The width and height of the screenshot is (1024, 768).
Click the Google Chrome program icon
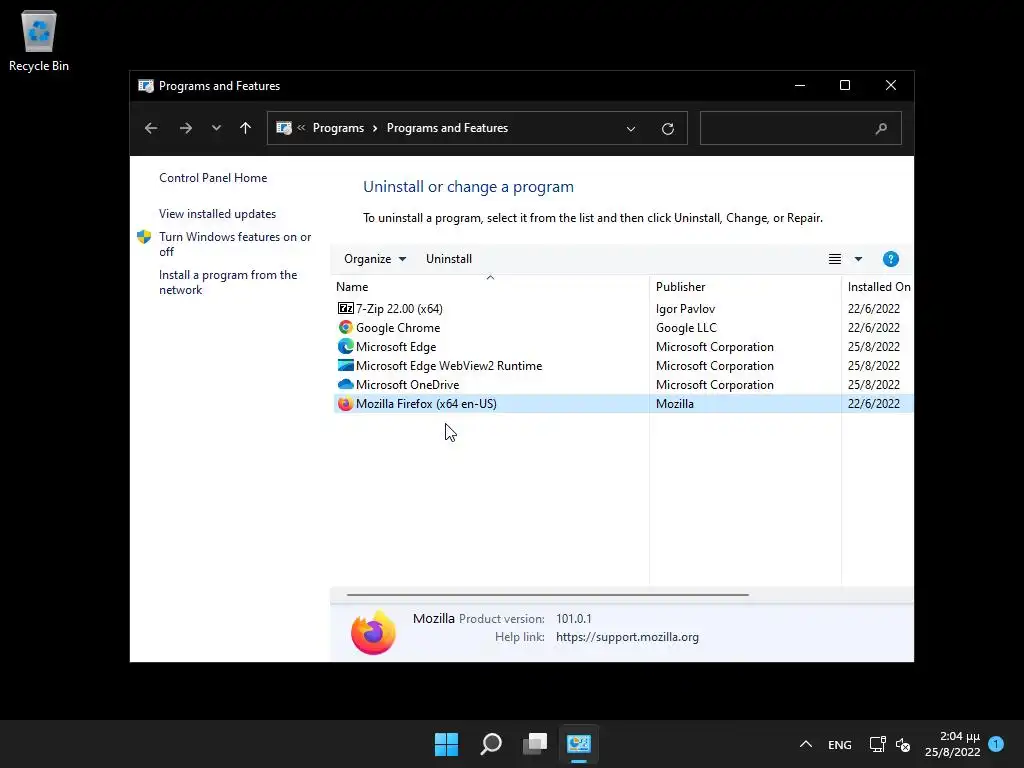pyautogui.click(x=345, y=327)
